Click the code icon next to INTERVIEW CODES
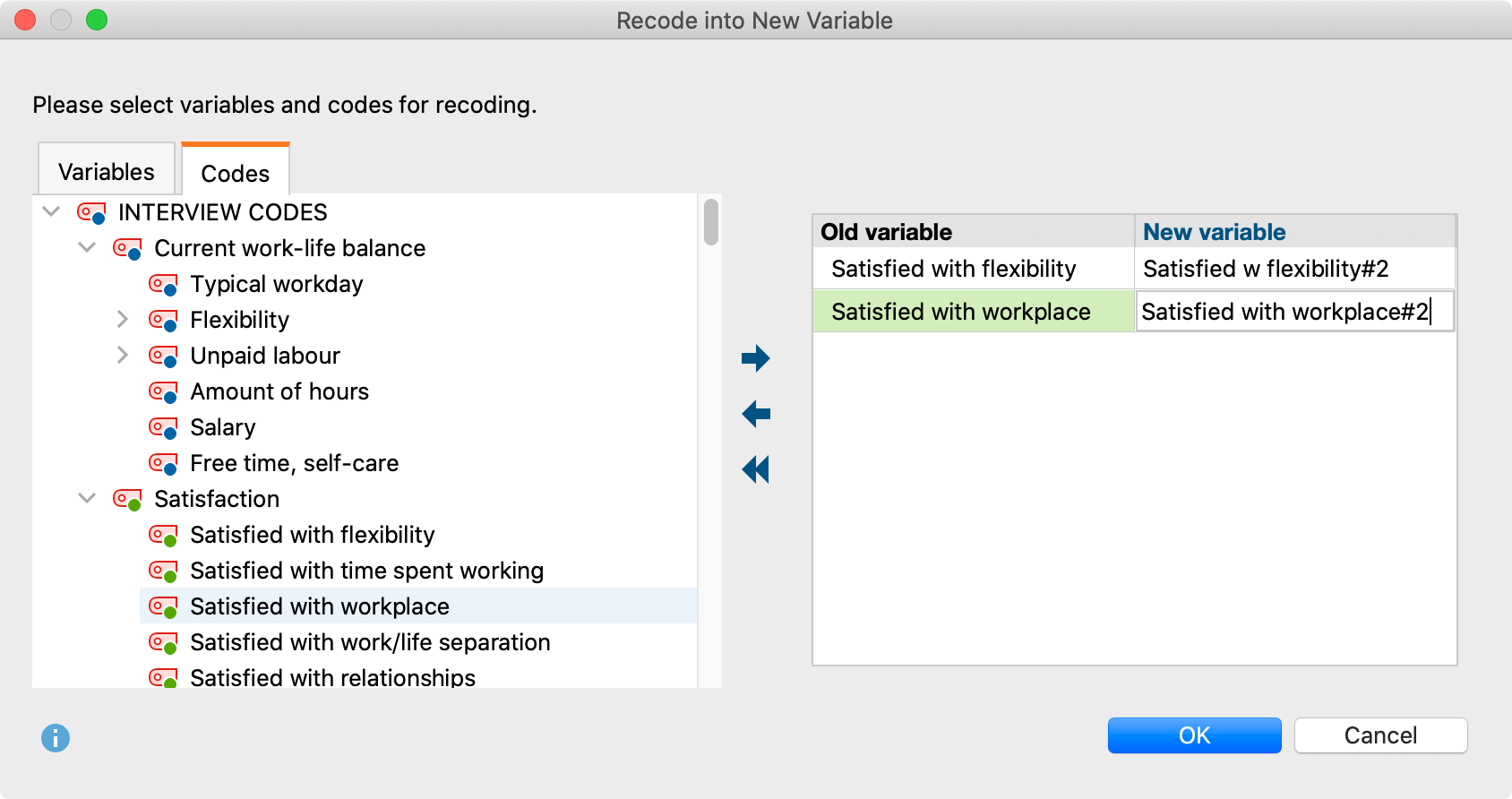Image resolution: width=1512 pixels, height=799 pixels. pos(91,213)
